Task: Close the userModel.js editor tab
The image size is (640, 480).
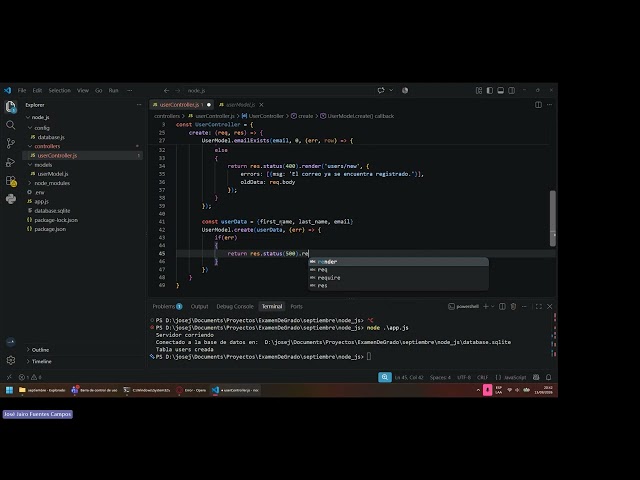Action: (262, 105)
